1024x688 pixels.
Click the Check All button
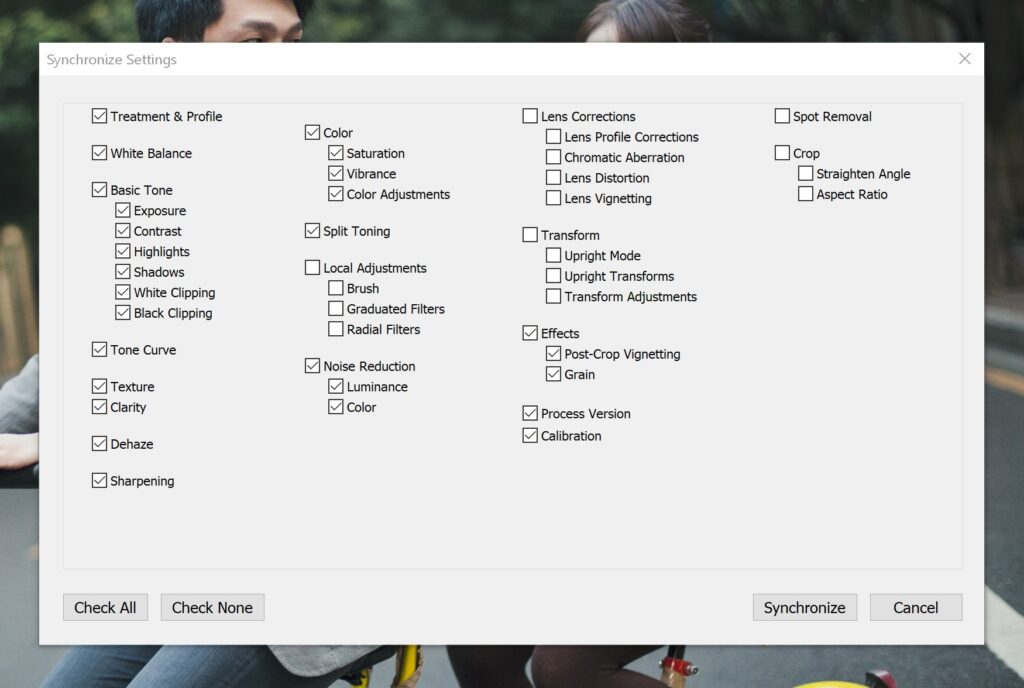click(105, 607)
